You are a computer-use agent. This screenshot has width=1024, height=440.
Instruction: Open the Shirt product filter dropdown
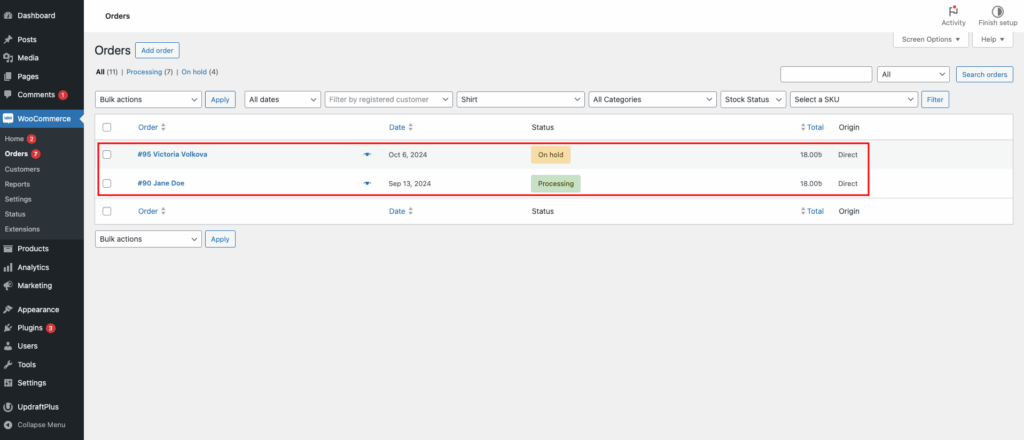(x=520, y=99)
